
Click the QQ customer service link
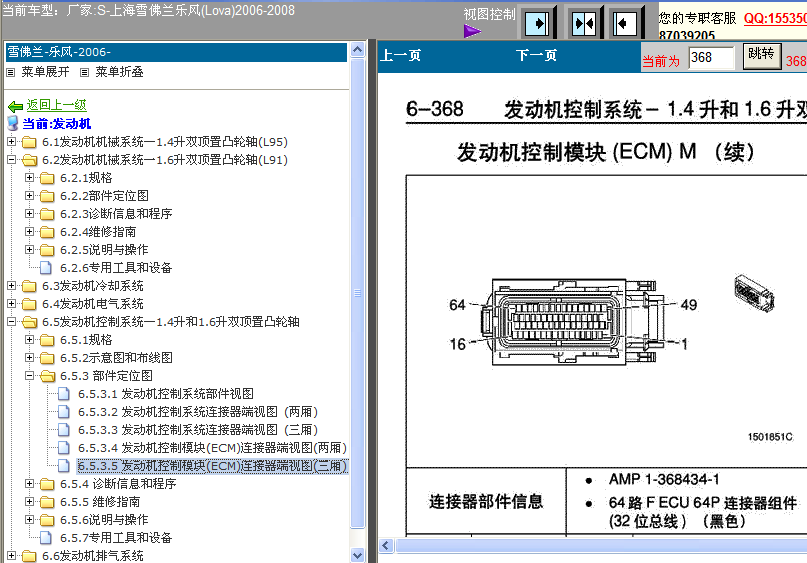[x=775, y=19]
